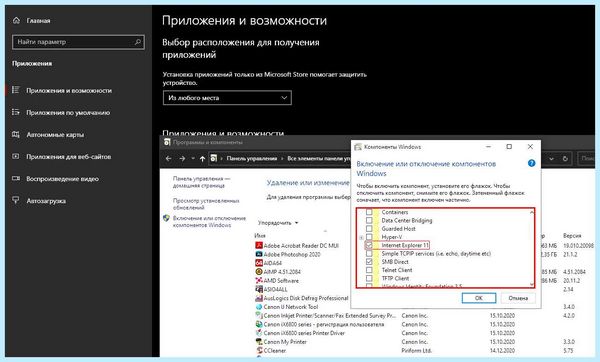Open Панель управления — домашняя страница link
600x362 pixels.
pyautogui.click(x=201, y=182)
